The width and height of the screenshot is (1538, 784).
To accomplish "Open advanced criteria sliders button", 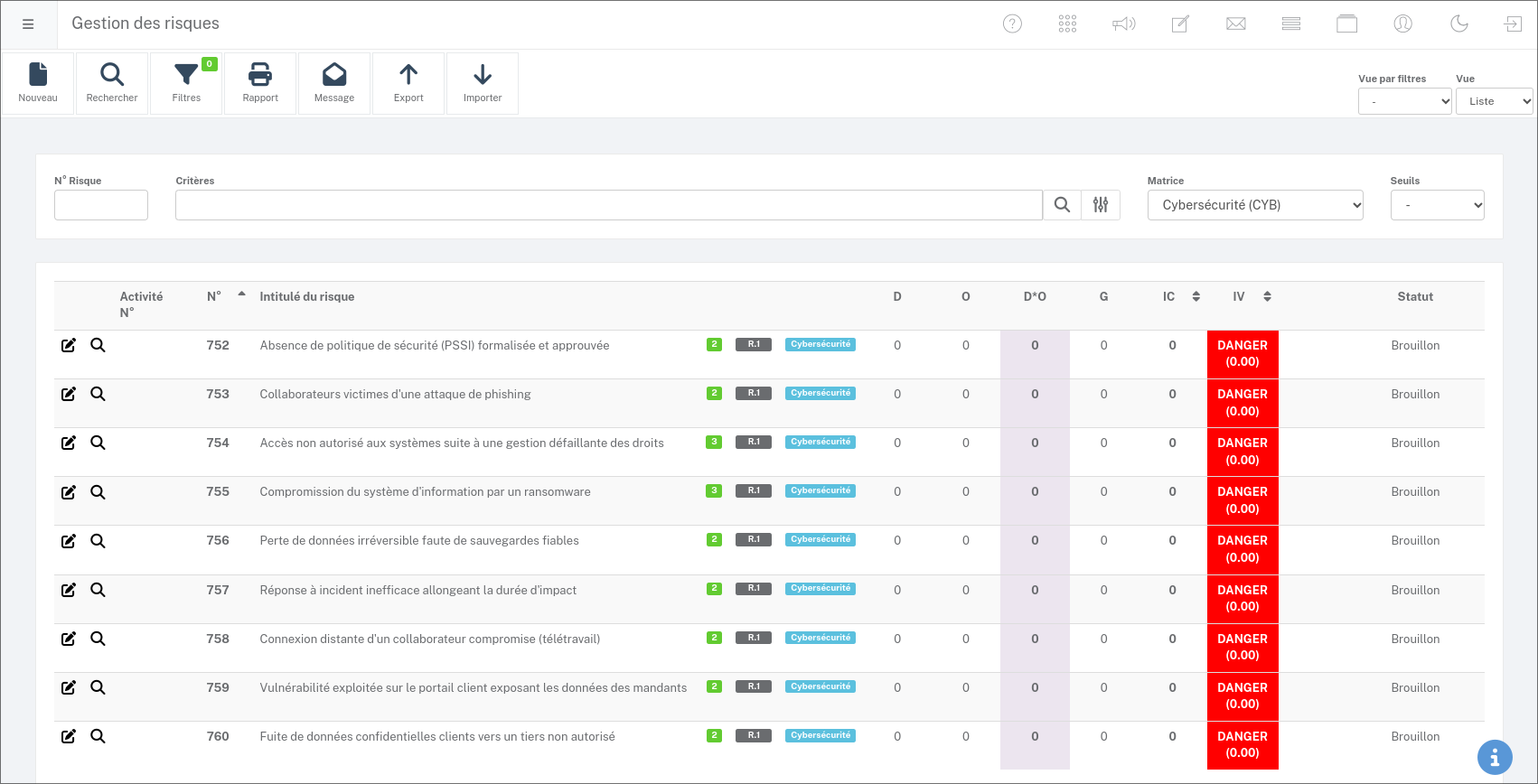I will pyautogui.click(x=1101, y=205).
